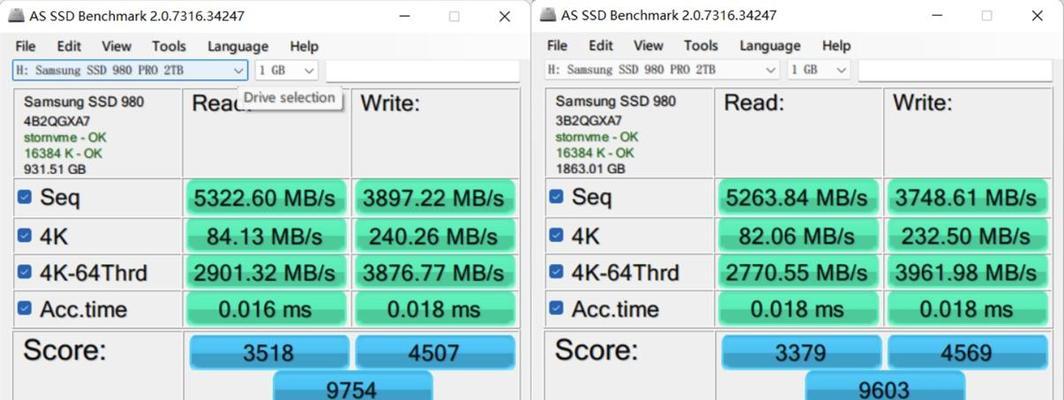Select total score 9603
Screen dimensions: 1064x400
[x=885, y=386]
